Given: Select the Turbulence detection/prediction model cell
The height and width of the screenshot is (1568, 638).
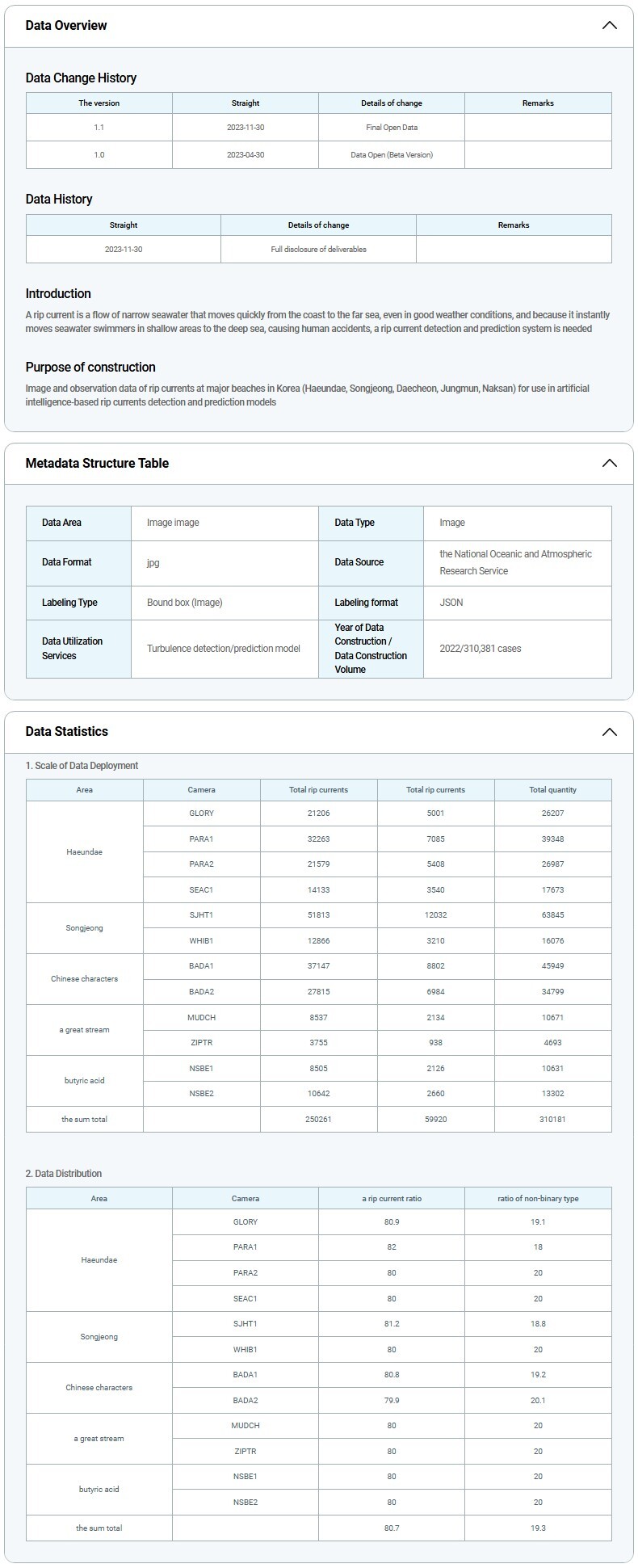Looking at the screenshot, I should tap(223, 649).
